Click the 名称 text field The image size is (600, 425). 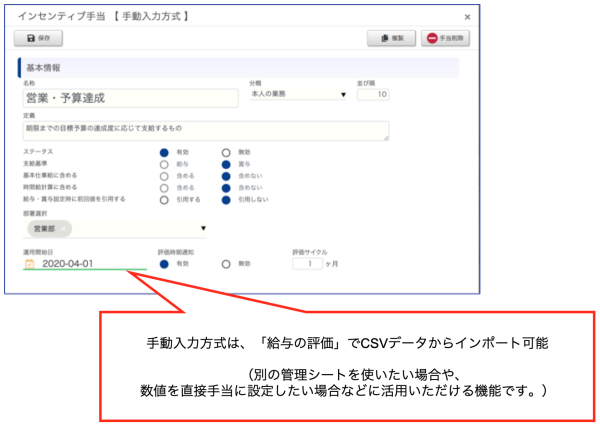click(x=130, y=98)
